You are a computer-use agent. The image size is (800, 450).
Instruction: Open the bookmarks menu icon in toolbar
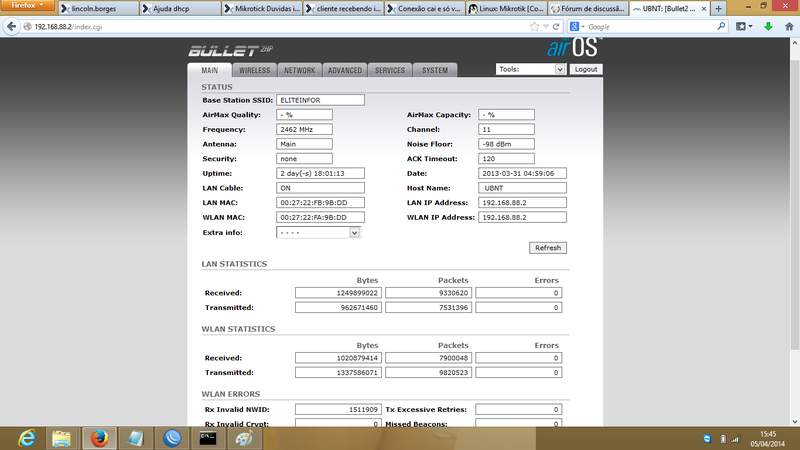point(744,27)
